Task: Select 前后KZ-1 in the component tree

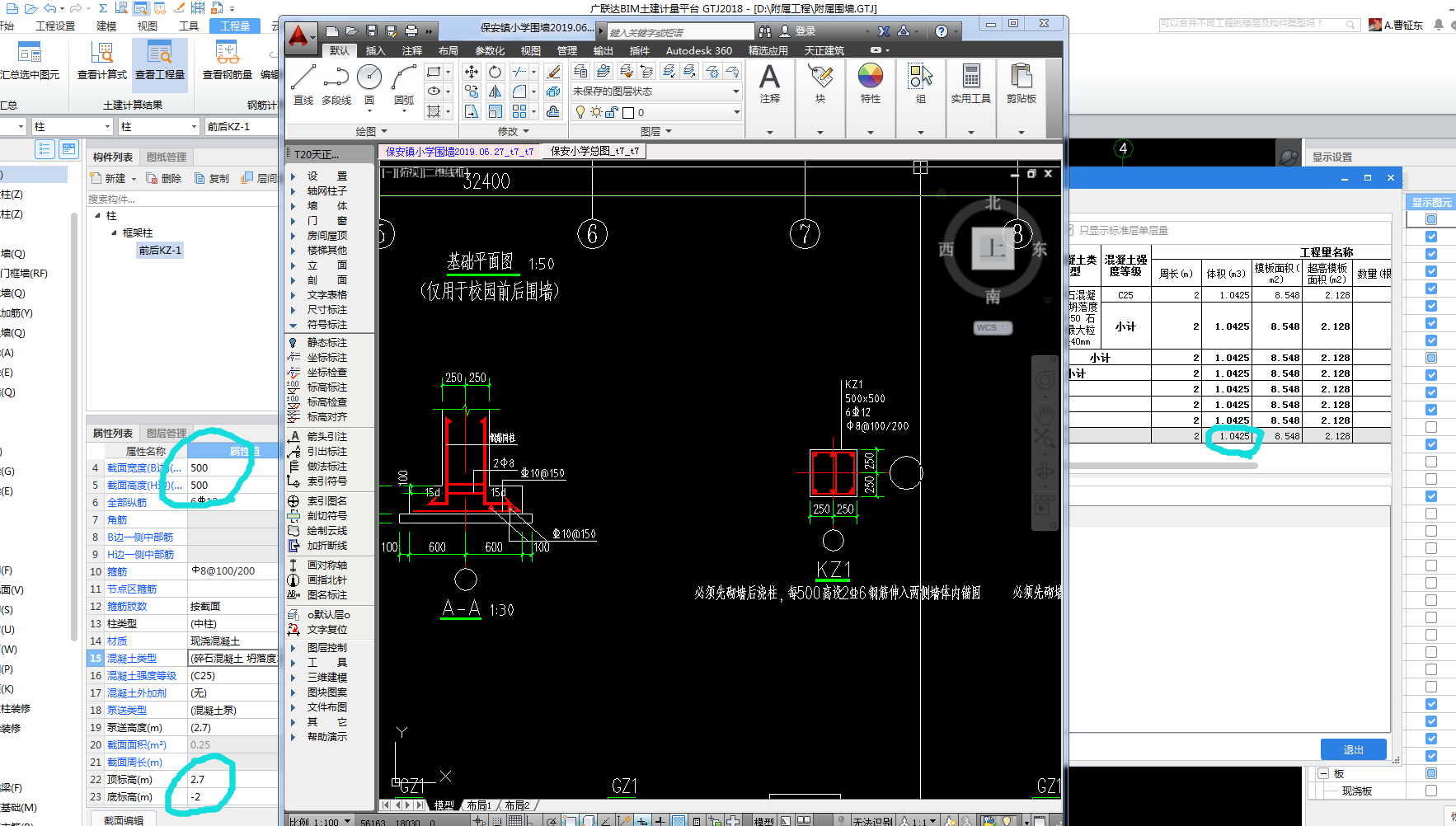Action: (160, 251)
